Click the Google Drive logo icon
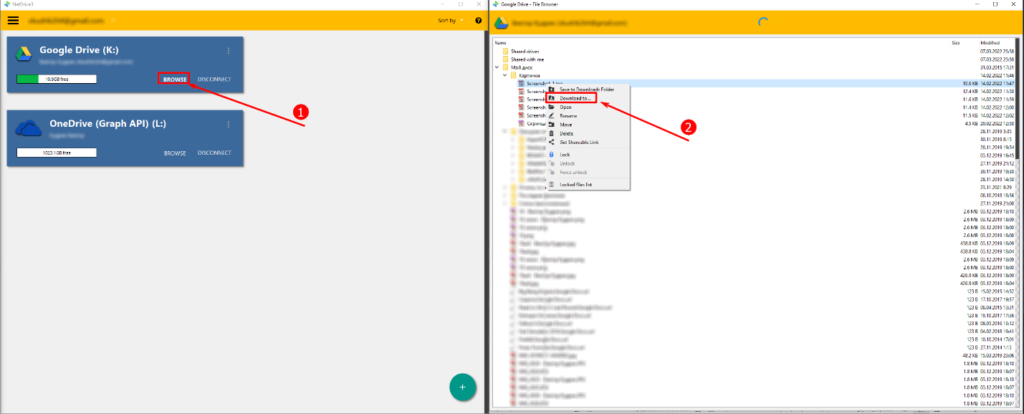This screenshot has width=1024, height=414. 26,55
